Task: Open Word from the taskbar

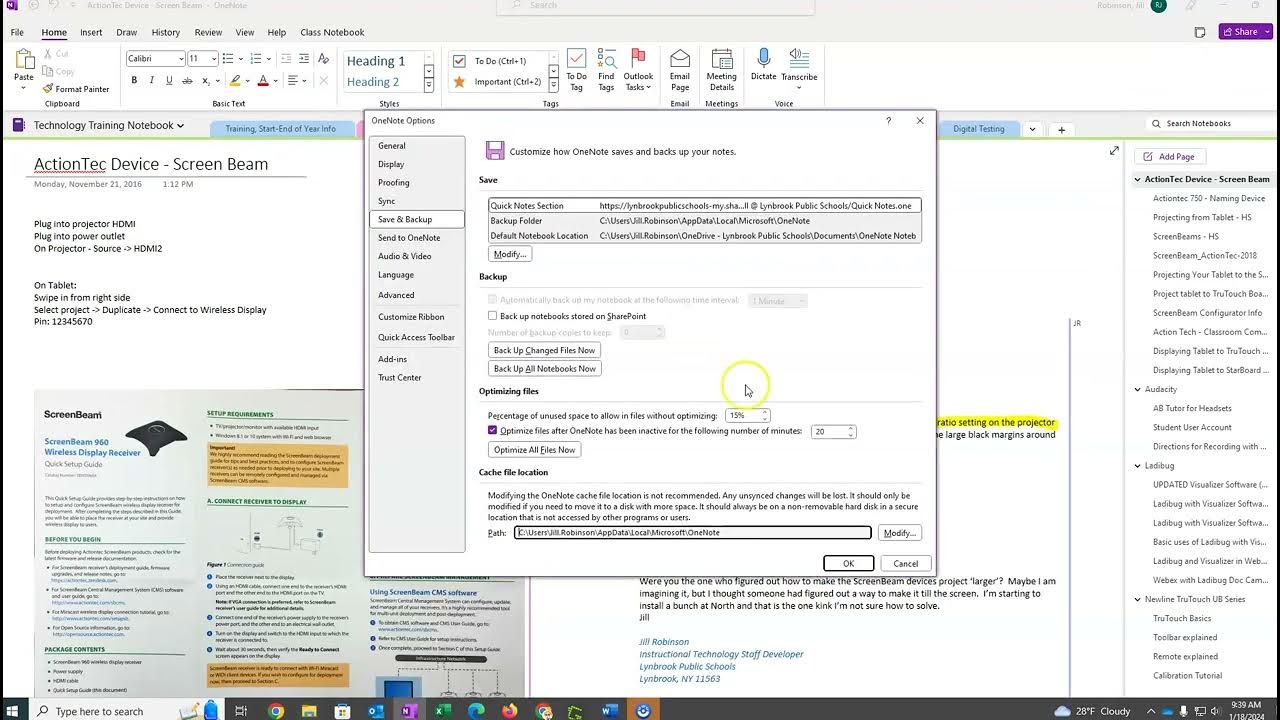Action: (x=610, y=711)
